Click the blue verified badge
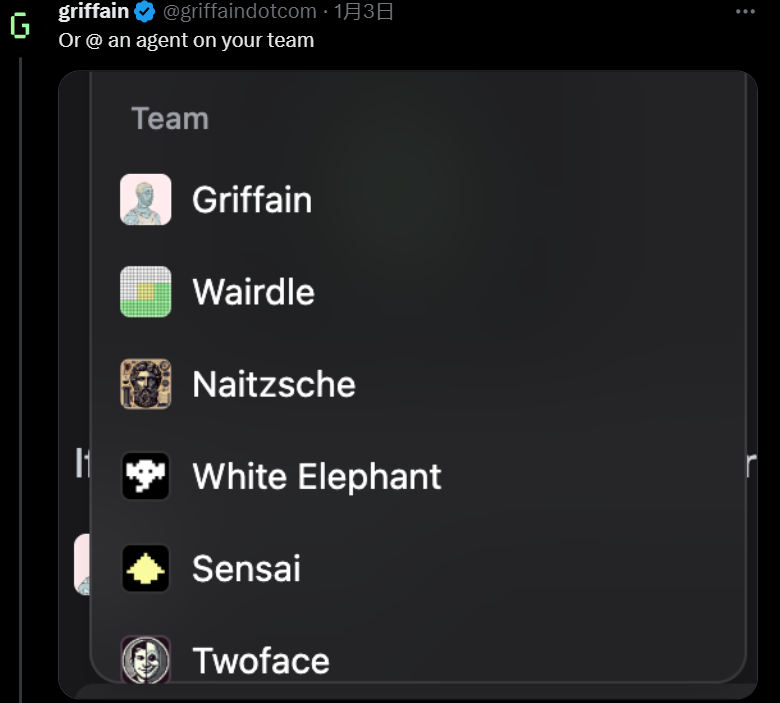 point(145,12)
